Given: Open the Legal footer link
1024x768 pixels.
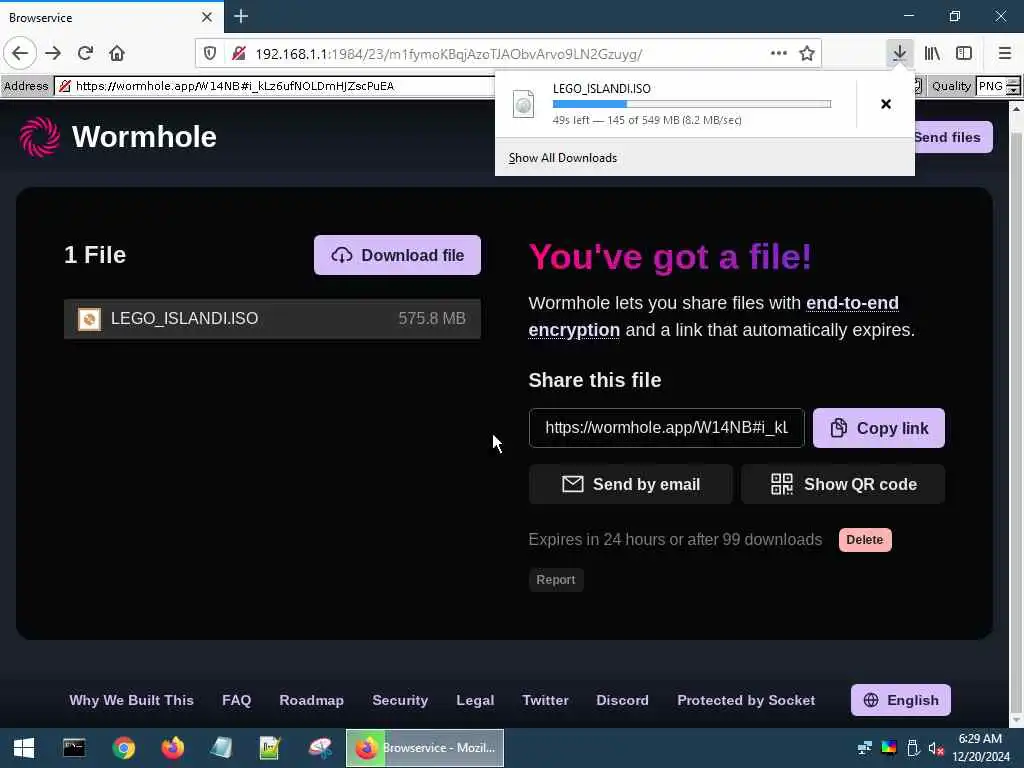Looking at the screenshot, I should pos(475,700).
